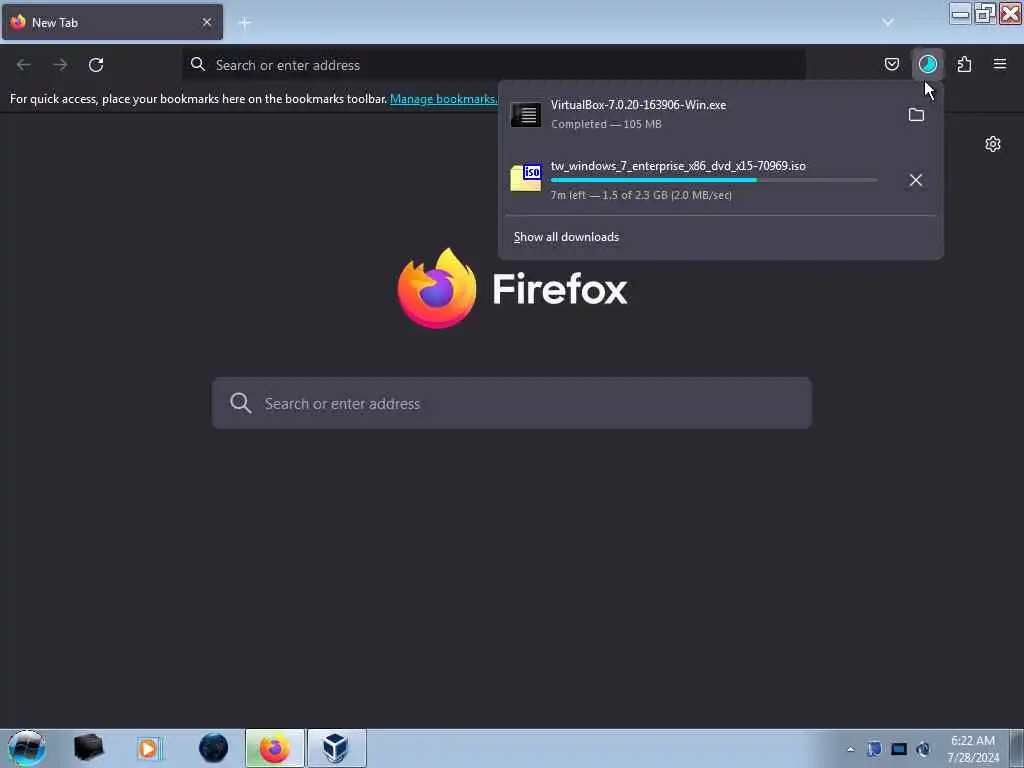This screenshot has width=1024, height=768.
Task: Open new tab personalize gear icon
Action: point(993,144)
